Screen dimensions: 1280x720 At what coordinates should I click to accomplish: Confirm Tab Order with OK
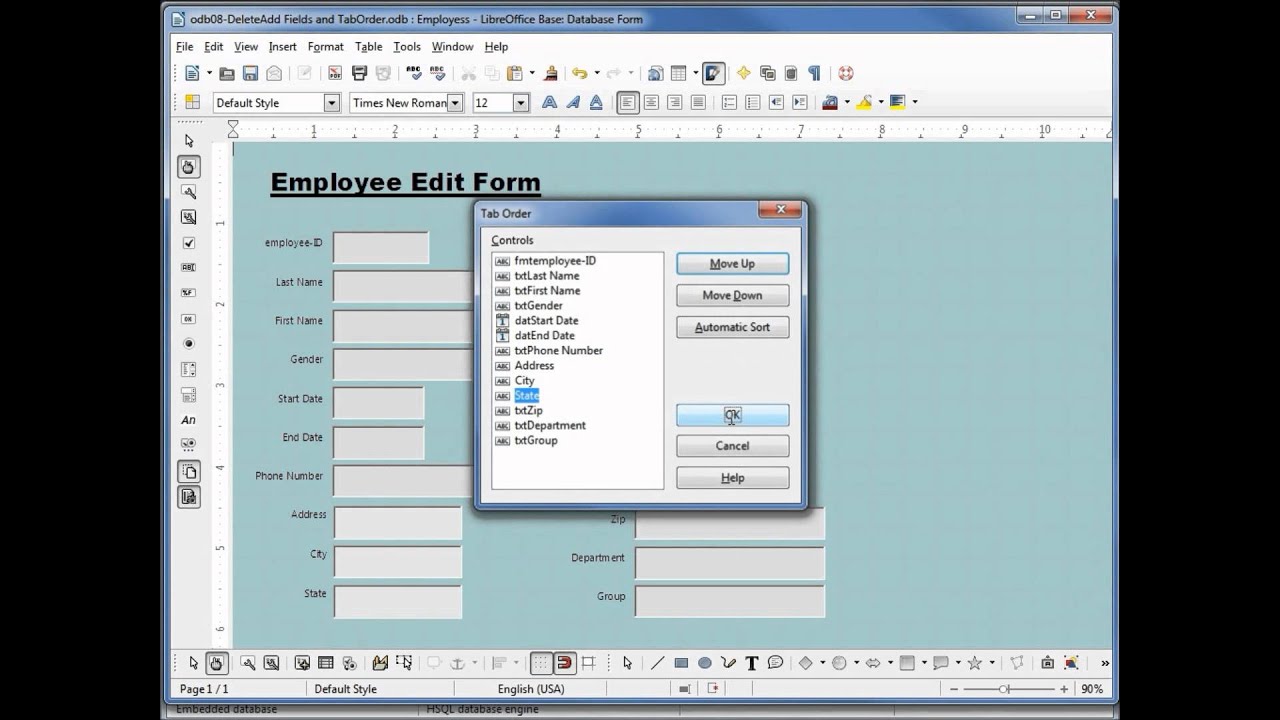pyautogui.click(x=732, y=415)
